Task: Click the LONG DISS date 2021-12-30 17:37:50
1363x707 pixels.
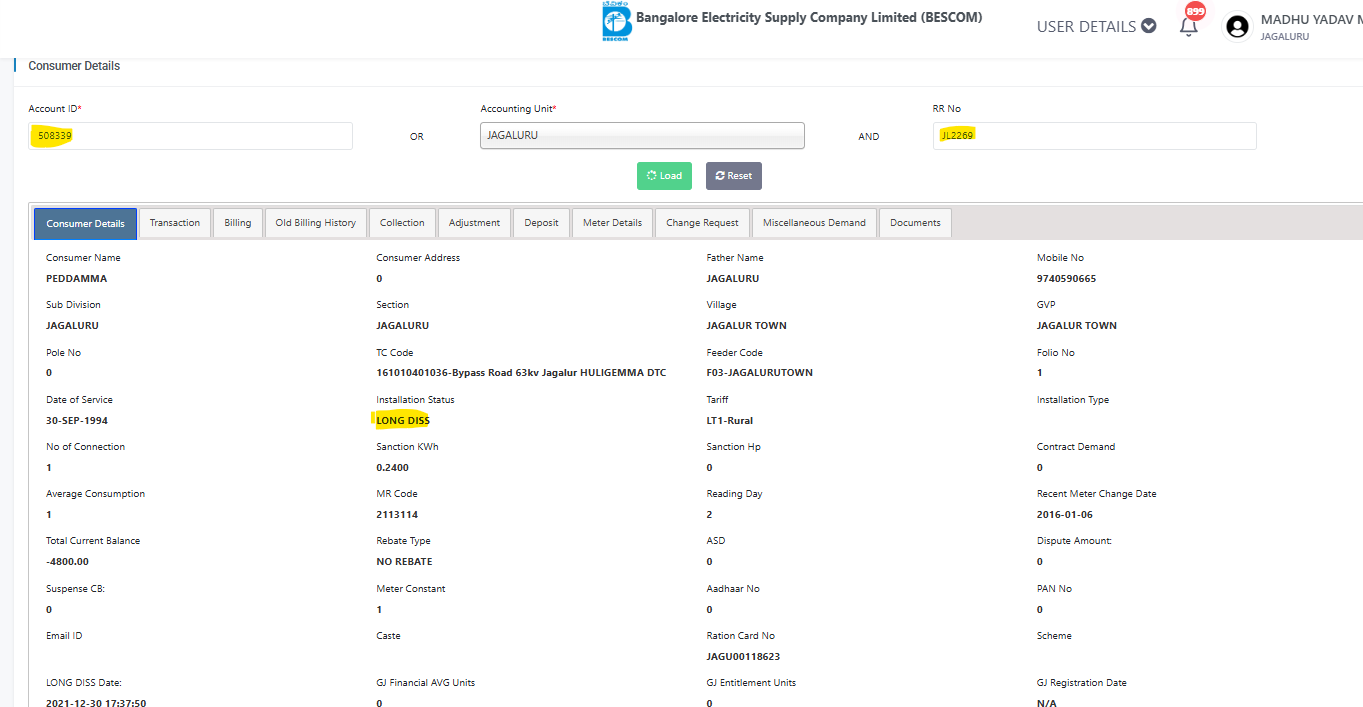Action: 96,704
